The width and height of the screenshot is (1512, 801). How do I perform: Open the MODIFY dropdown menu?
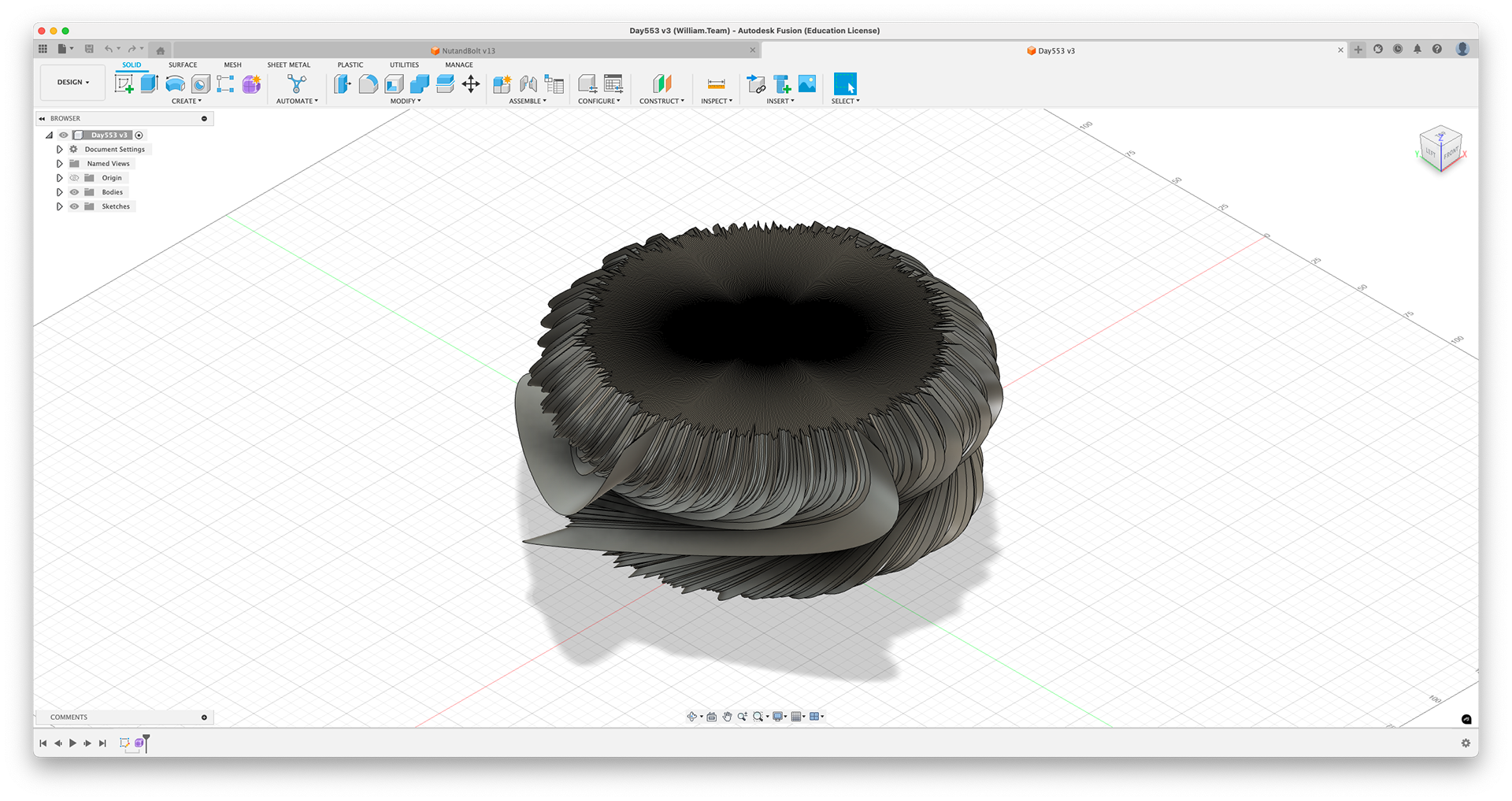coord(406,101)
